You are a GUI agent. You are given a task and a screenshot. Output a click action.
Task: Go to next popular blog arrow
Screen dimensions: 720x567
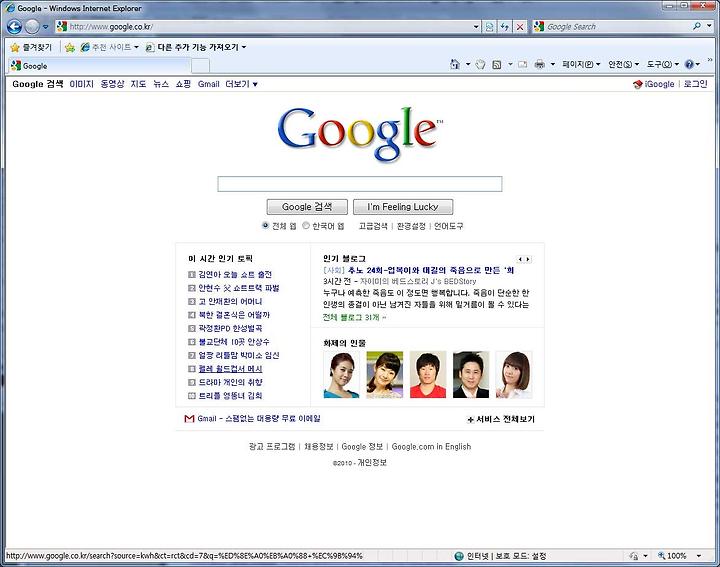click(x=528, y=259)
